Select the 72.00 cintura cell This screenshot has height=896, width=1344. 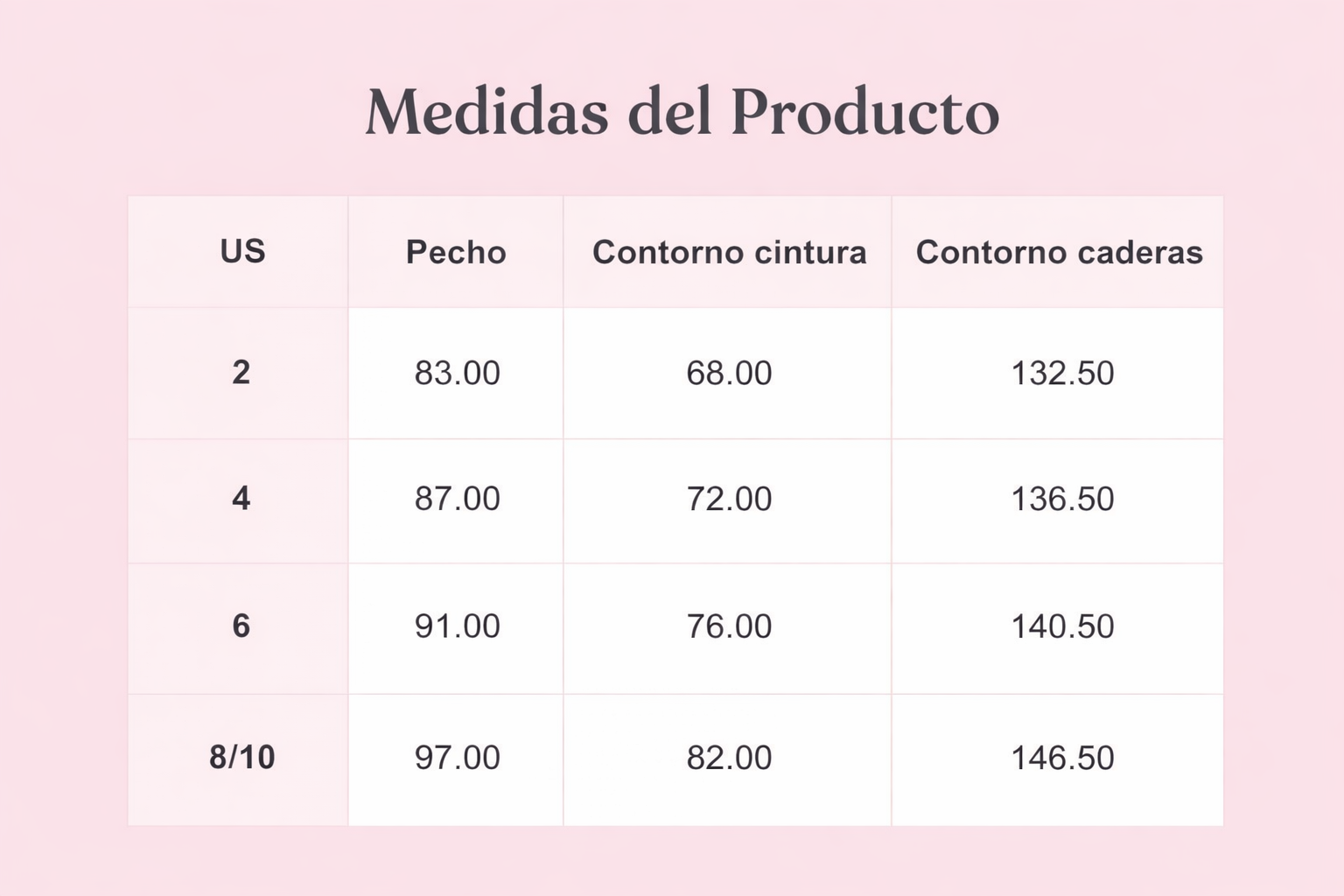[729, 499]
